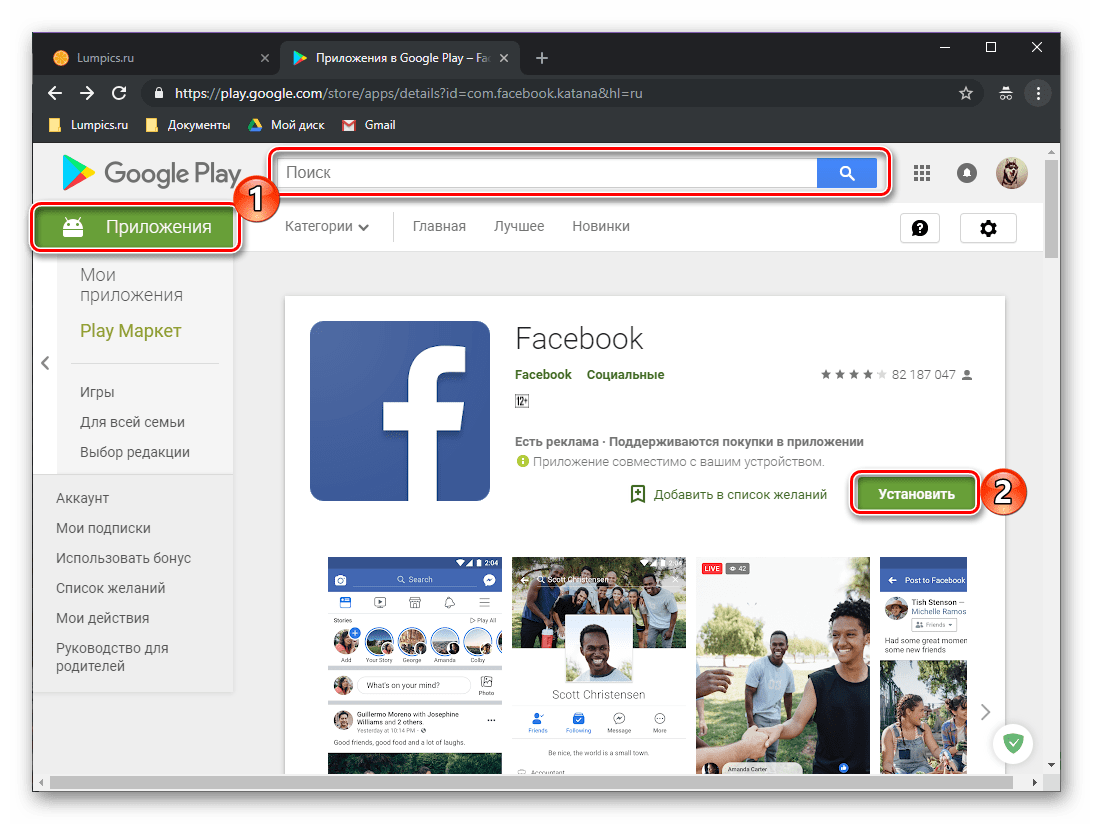Open Мои действия
Viewport: 1093px width, 824px height.
[102, 618]
